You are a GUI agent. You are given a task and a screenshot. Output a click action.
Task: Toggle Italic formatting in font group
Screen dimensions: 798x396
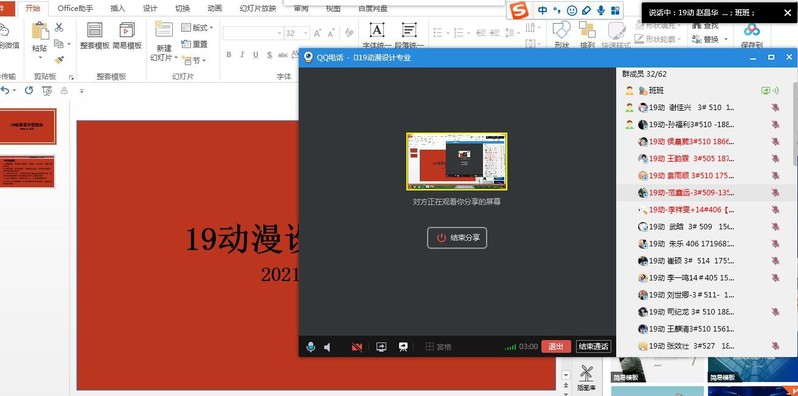[242, 55]
